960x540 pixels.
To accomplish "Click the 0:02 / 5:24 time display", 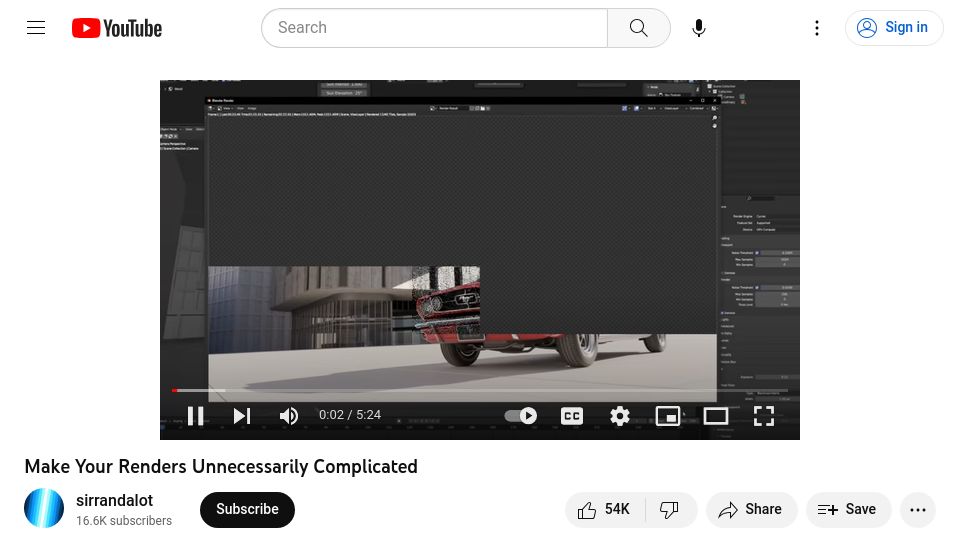I will (350, 415).
